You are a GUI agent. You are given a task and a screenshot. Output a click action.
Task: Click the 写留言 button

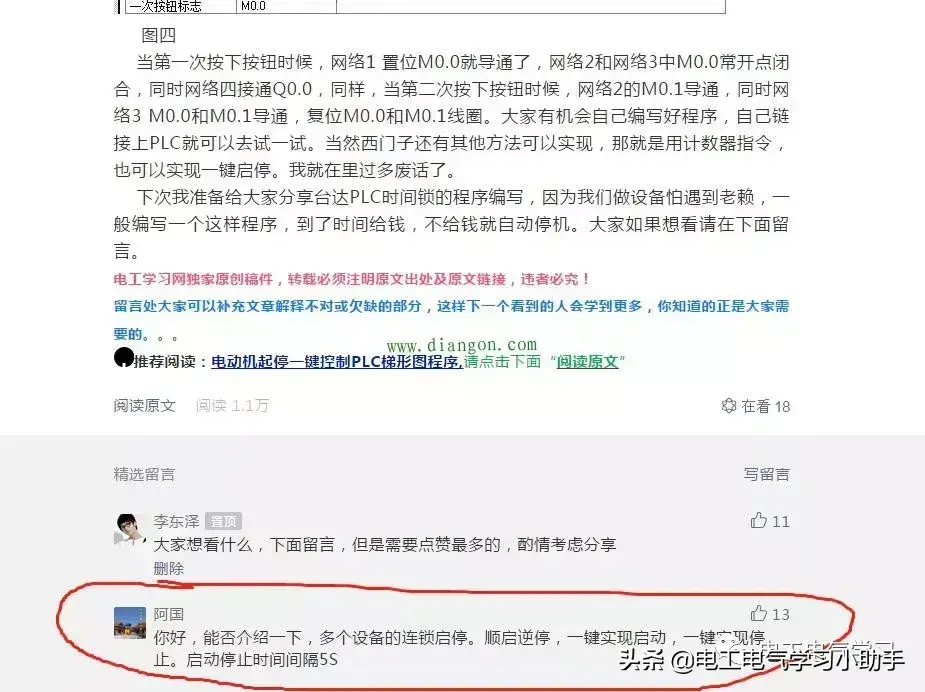click(x=766, y=474)
